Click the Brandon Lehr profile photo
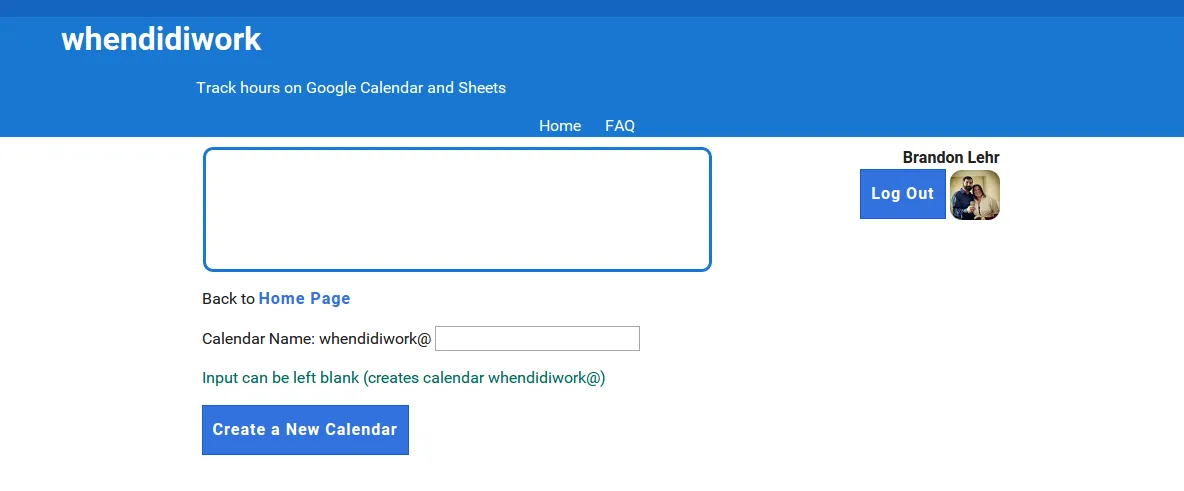This screenshot has height=491, width=1184. coord(975,195)
